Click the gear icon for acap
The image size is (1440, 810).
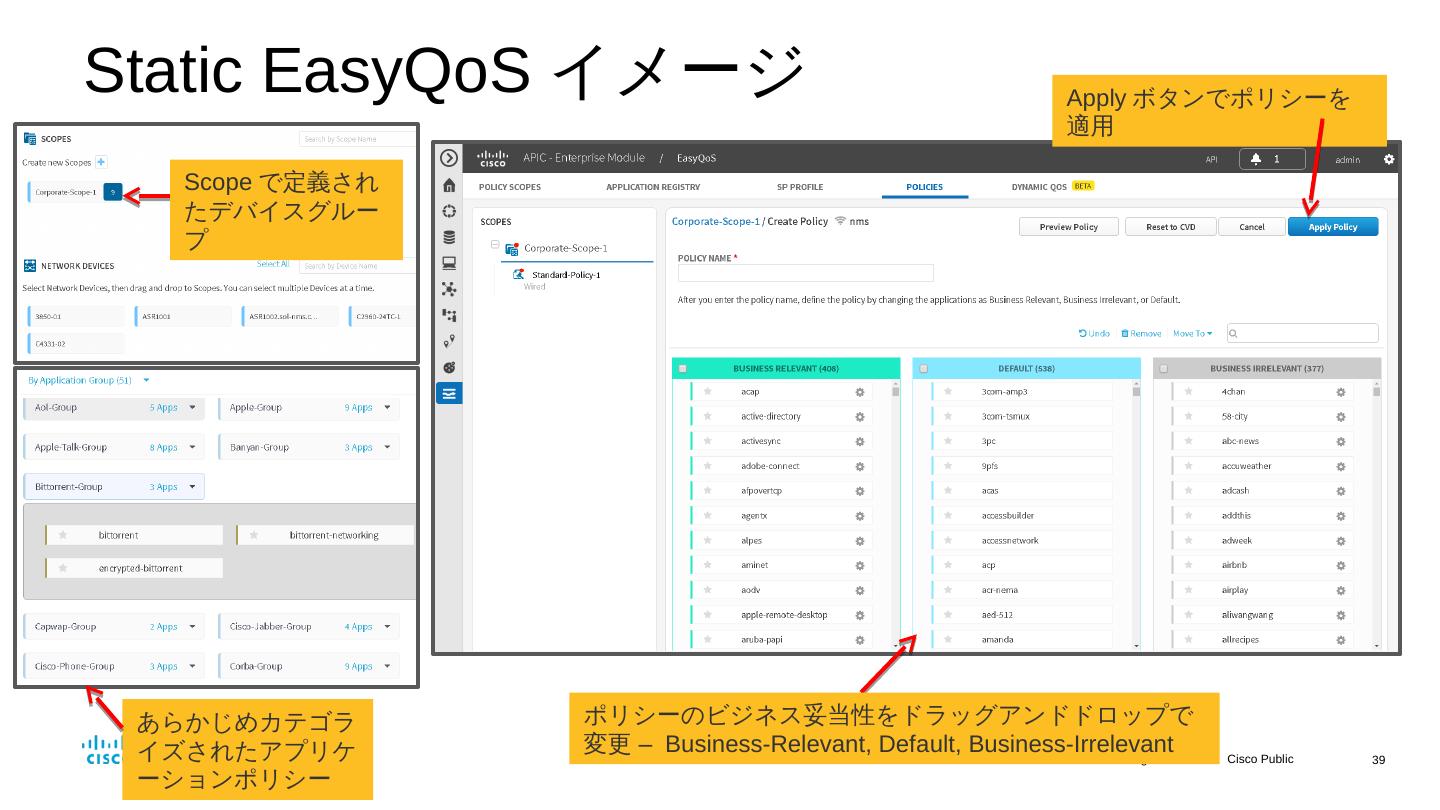[859, 392]
